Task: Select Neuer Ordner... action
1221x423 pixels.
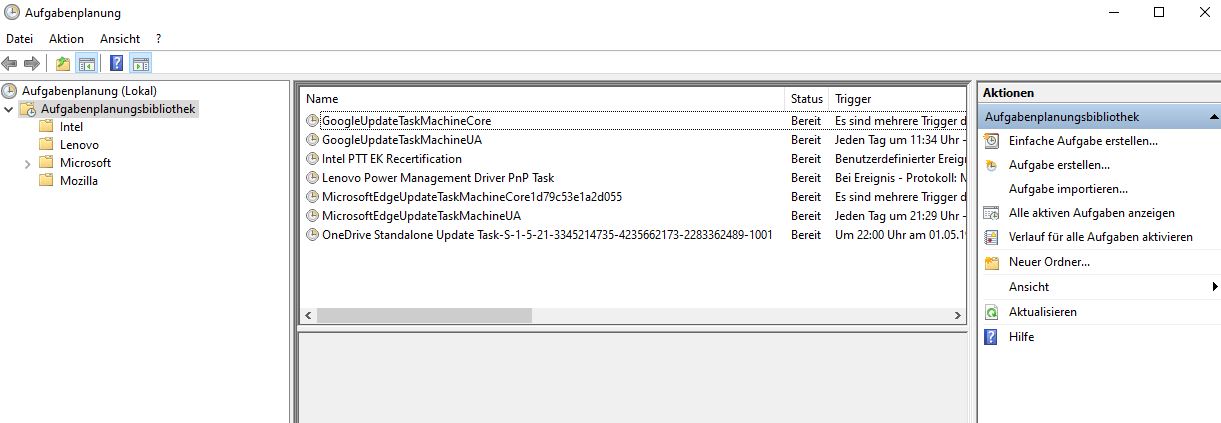Action: tap(1049, 262)
